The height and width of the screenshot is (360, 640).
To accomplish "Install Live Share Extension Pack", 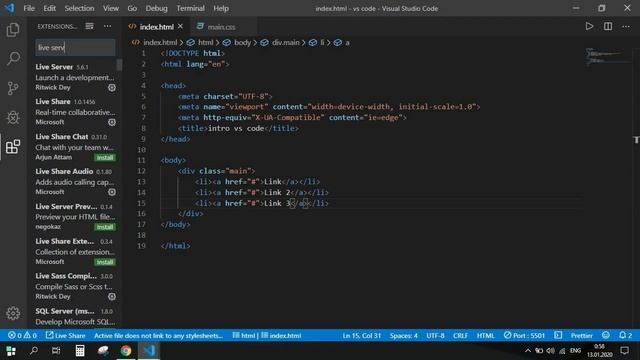I will click(105, 262).
